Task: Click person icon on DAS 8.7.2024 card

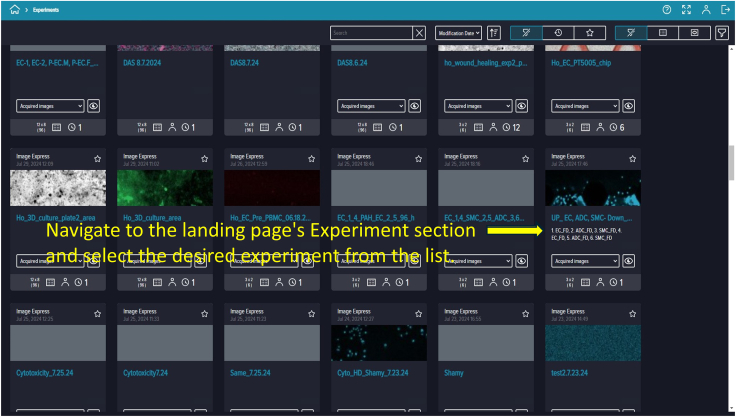Action: tap(172, 127)
